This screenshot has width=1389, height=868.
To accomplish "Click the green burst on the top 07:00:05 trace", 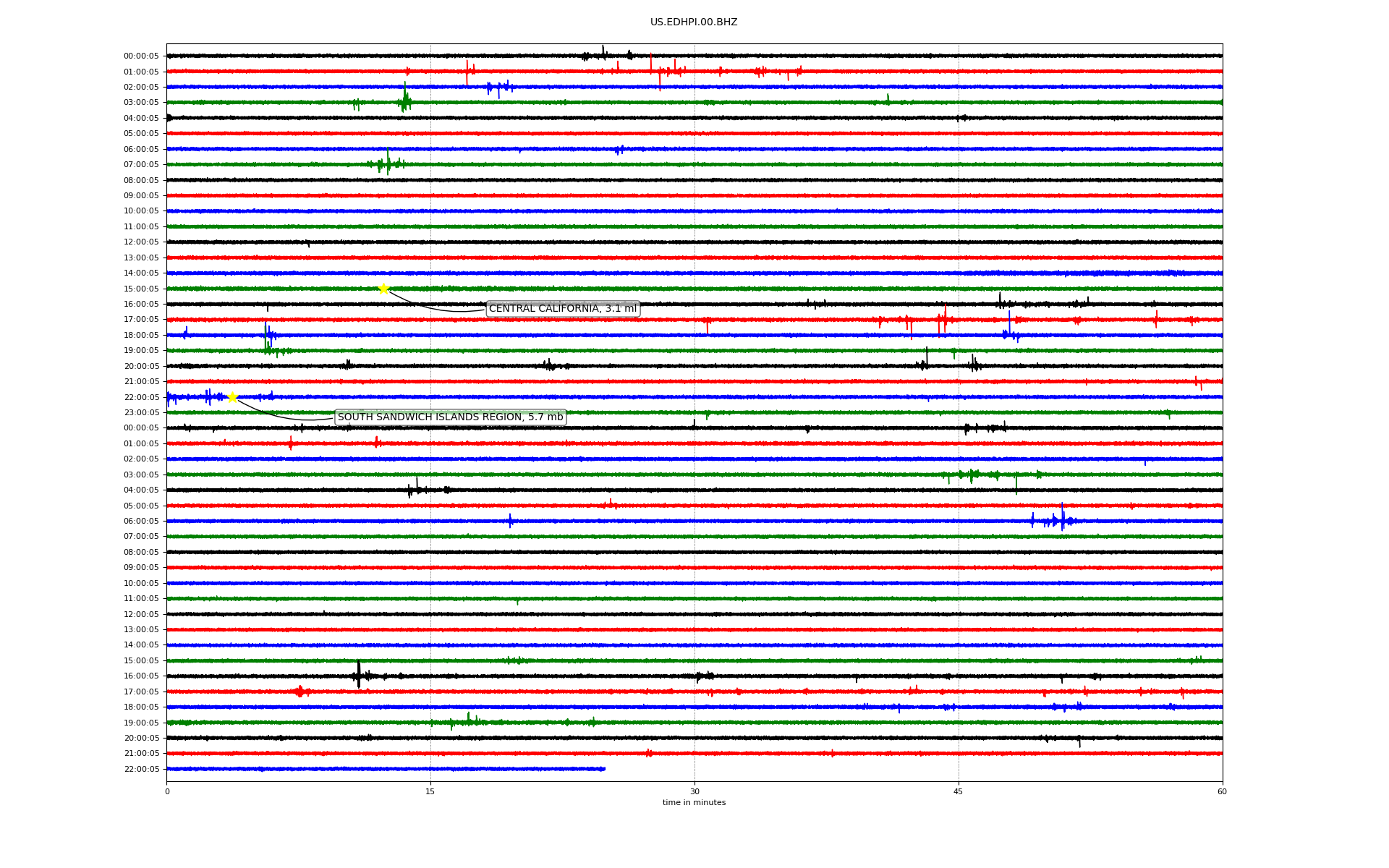I will pyautogui.click(x=388, y=163).
